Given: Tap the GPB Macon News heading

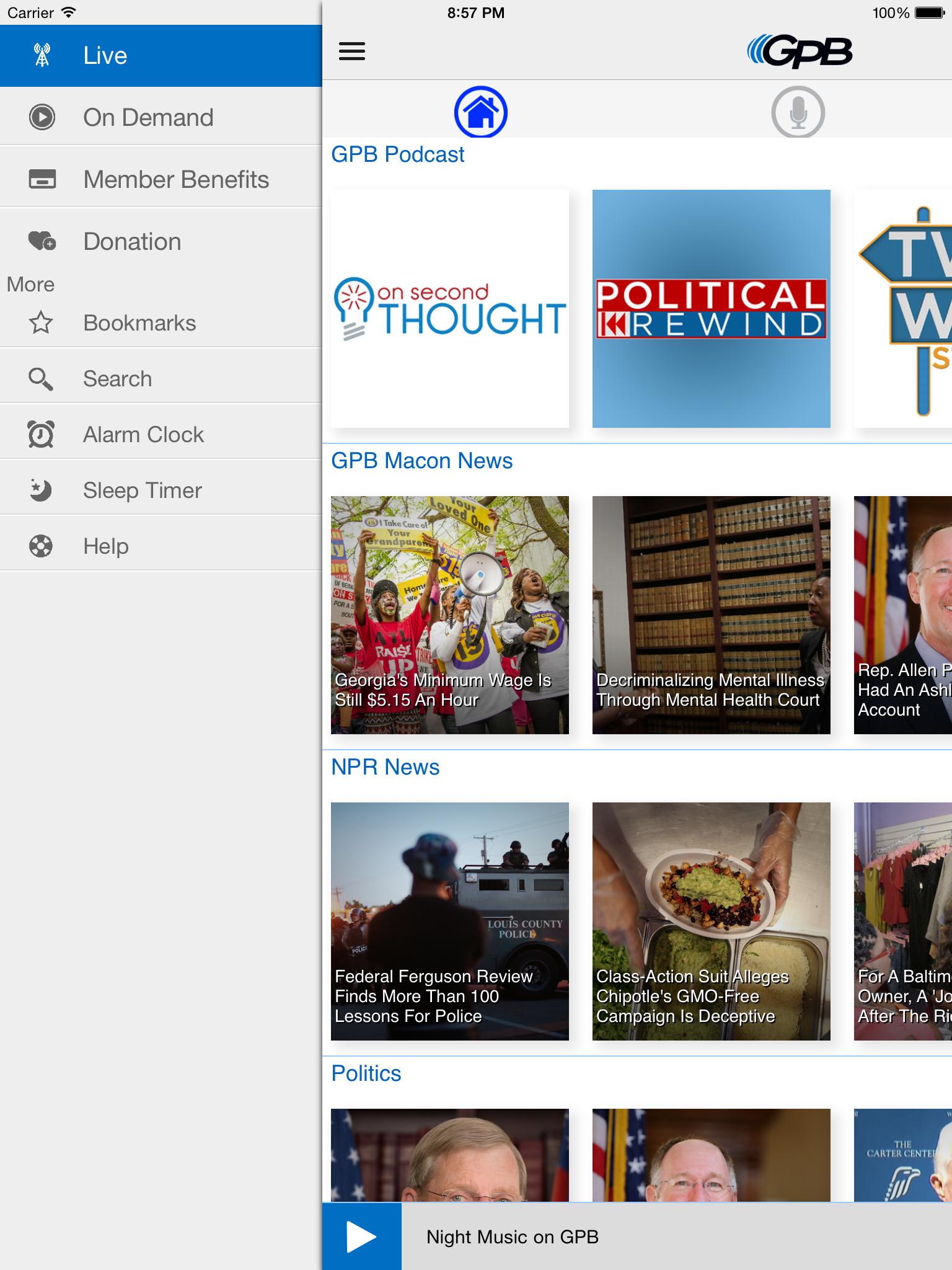Looking at the screenshot, I should pos(422,461).
